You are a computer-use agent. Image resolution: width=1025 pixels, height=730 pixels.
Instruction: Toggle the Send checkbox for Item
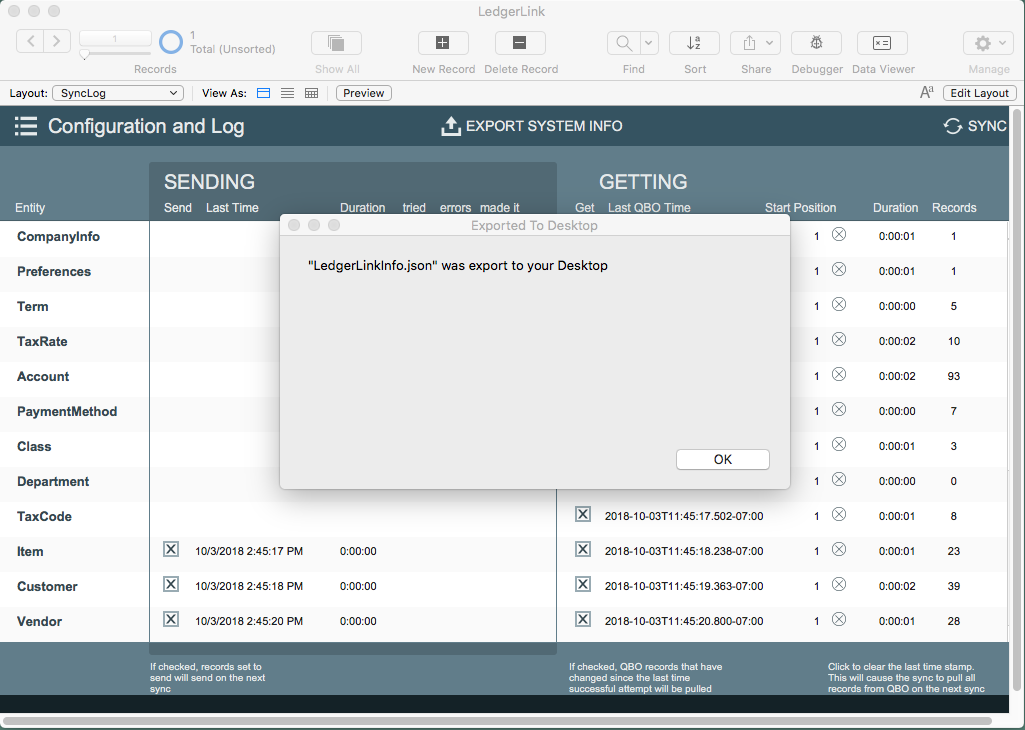coord(171,549)
